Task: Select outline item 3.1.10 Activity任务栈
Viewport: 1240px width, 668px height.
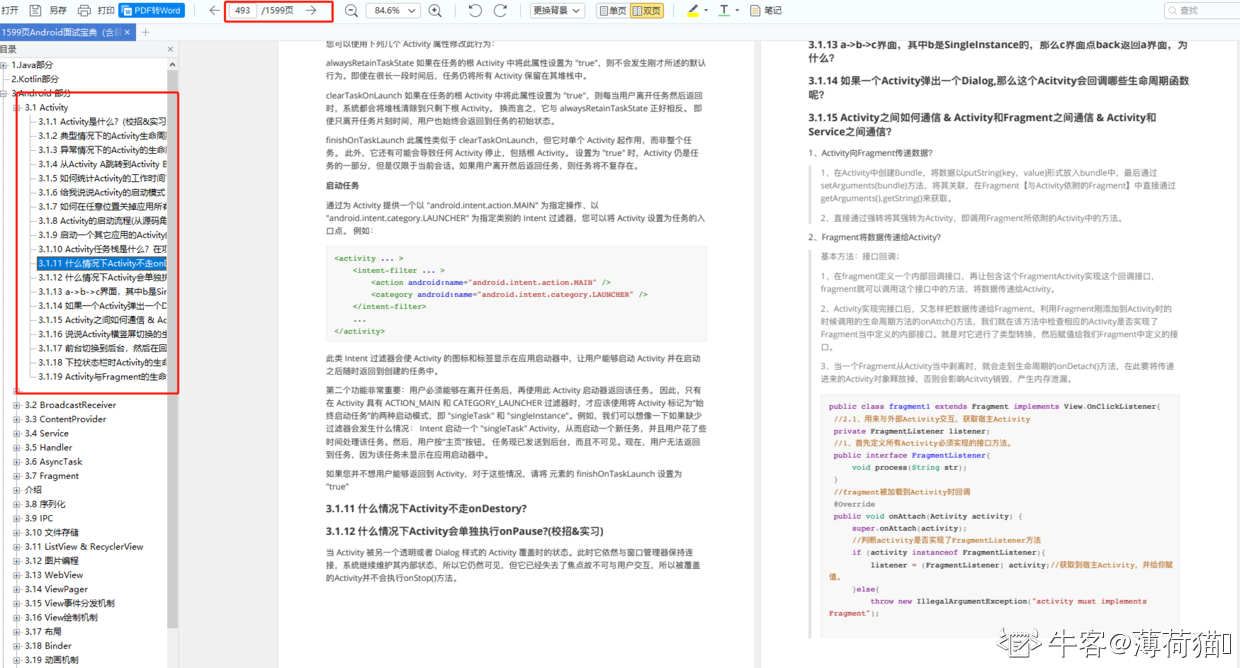Action: [x=102, y=249]
